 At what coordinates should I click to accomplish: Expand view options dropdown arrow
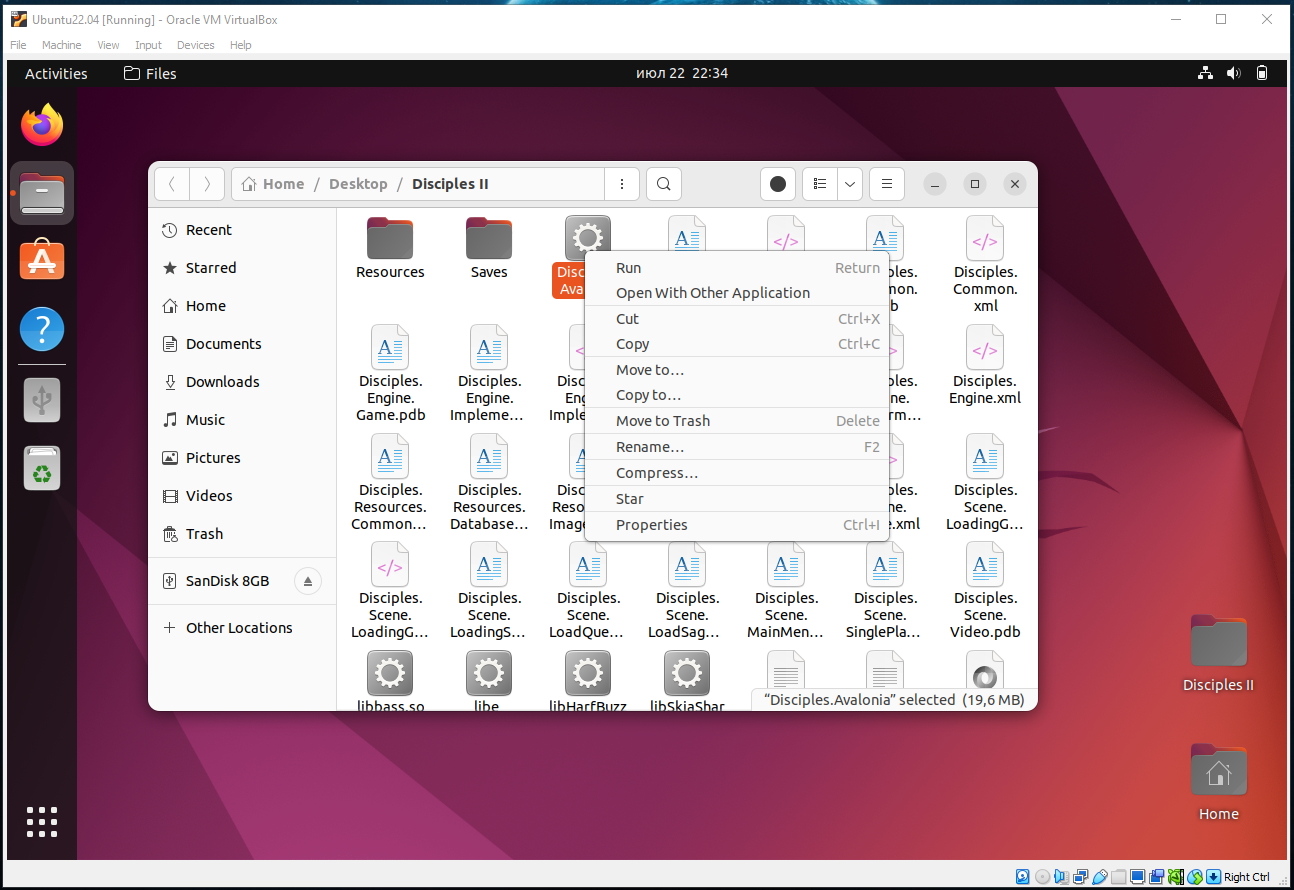click(x=850, y=184)
